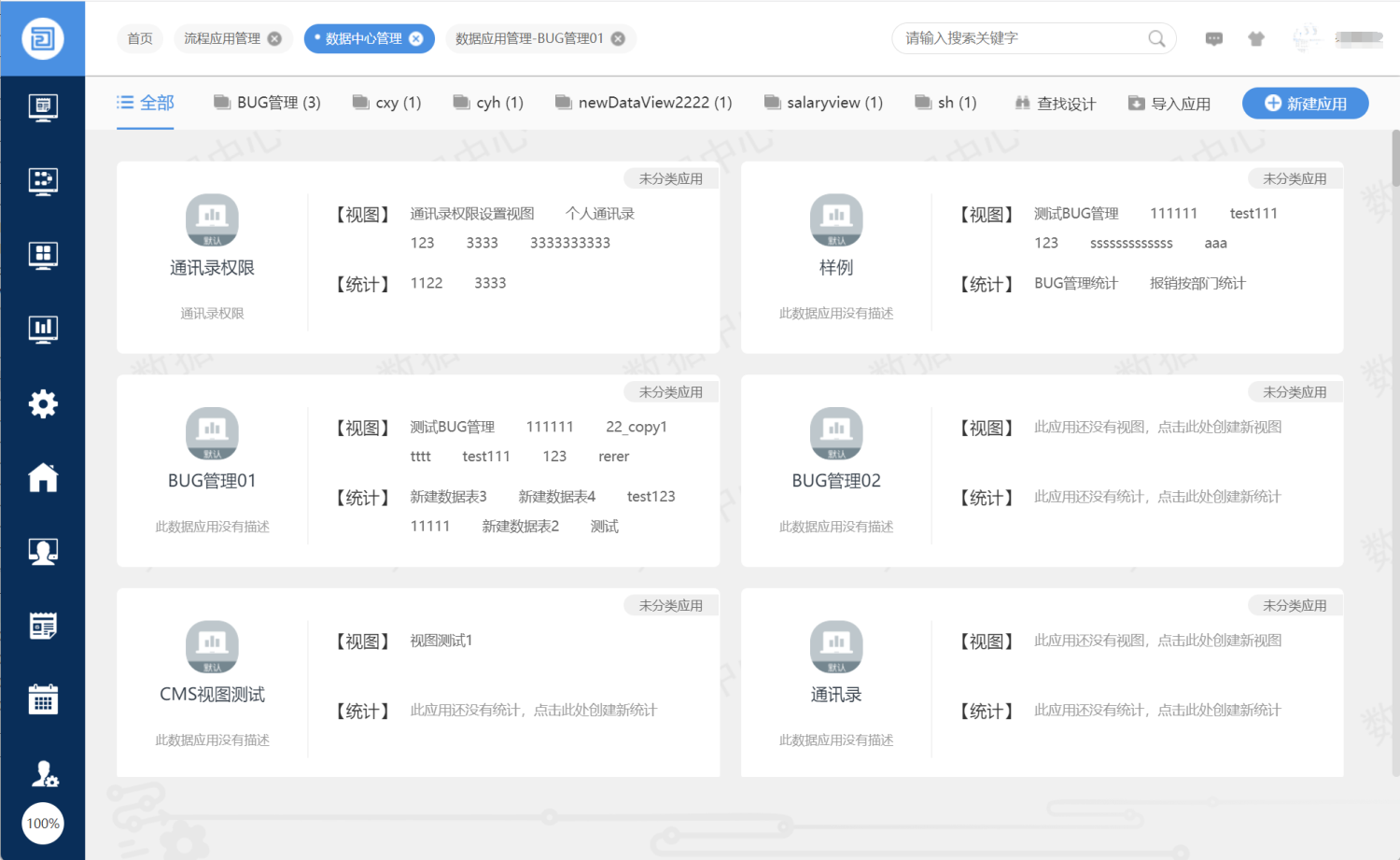The width and height of the screenshot is (1400, 860).
Task: Click the calendar grid icon in sidebar
Action: [43, 699]
